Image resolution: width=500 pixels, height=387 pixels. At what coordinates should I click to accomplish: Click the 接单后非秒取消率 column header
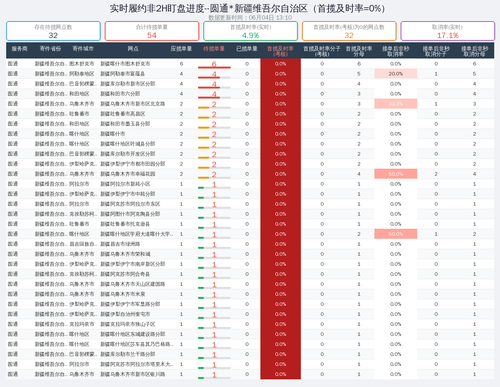click(396, 51)
